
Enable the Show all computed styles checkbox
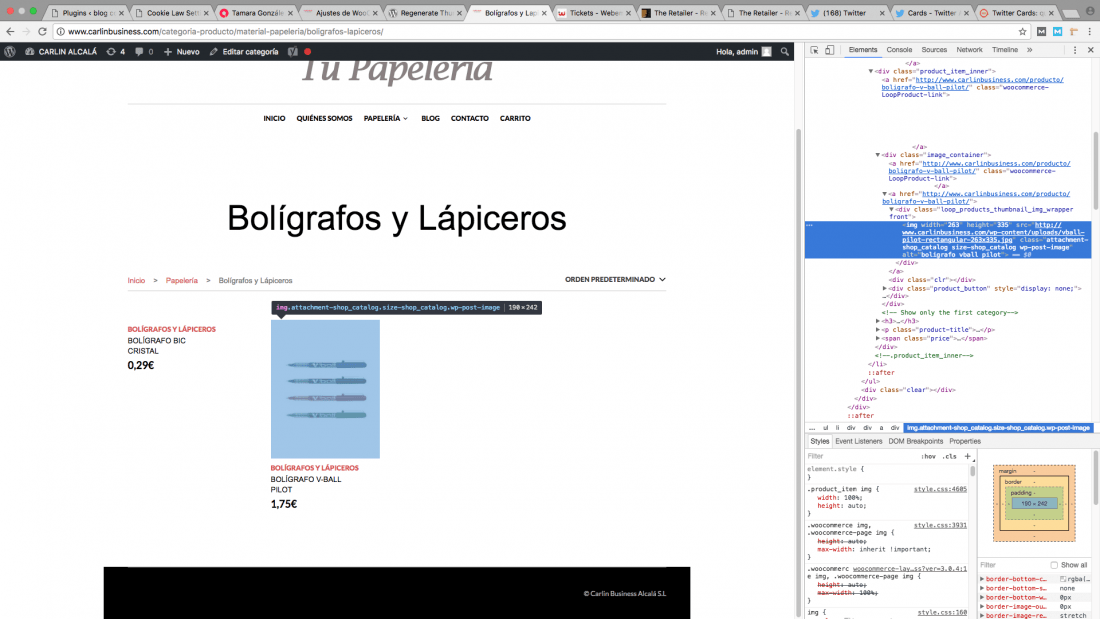[1054, 565]
